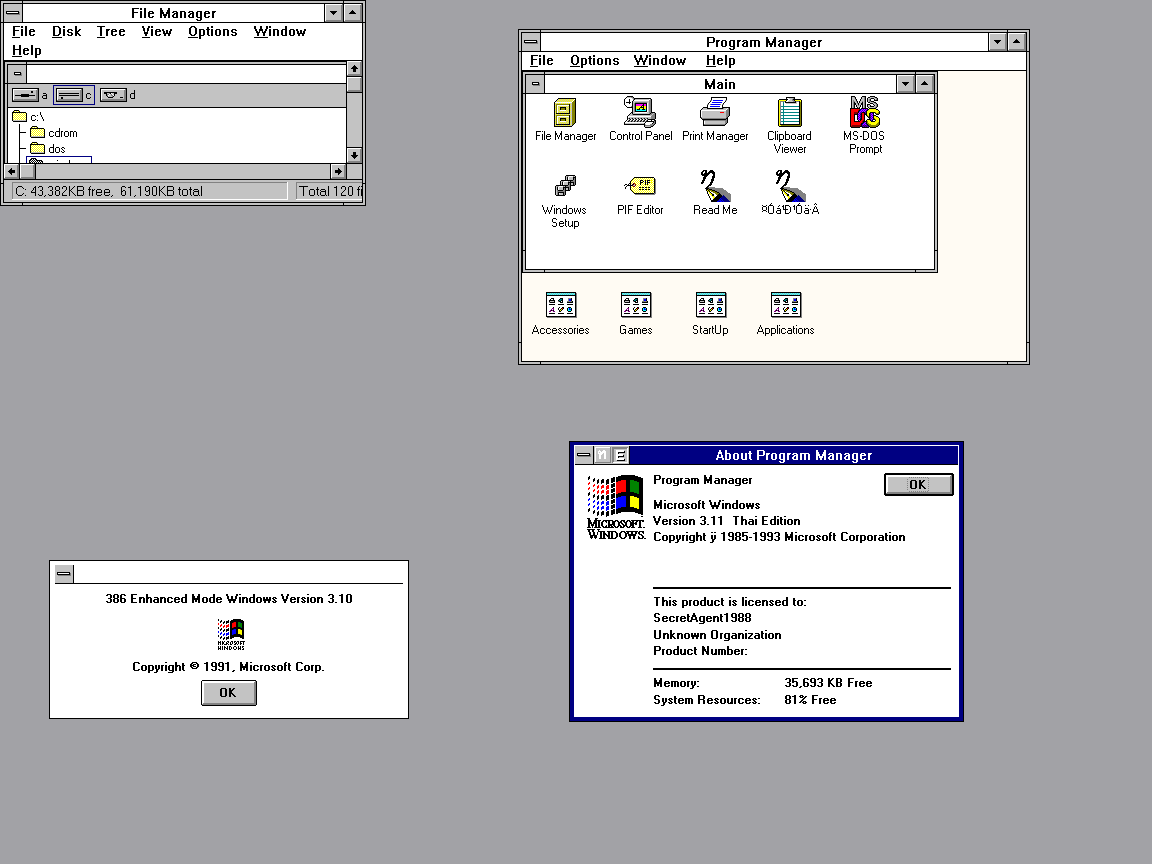1152x864 pixels.
Task: Open the File Manager icon in Main group
Action: [564, 112]
